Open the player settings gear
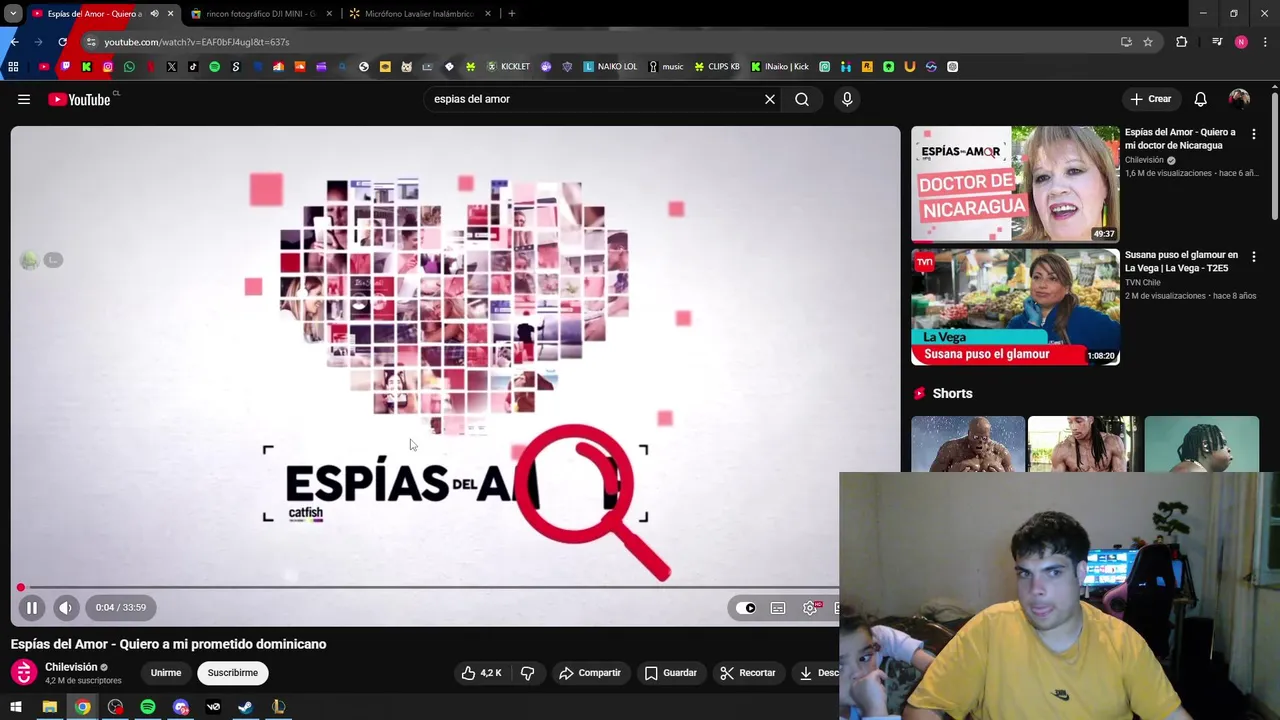Screen dimensions: 1280x720 tap(810, 608)
